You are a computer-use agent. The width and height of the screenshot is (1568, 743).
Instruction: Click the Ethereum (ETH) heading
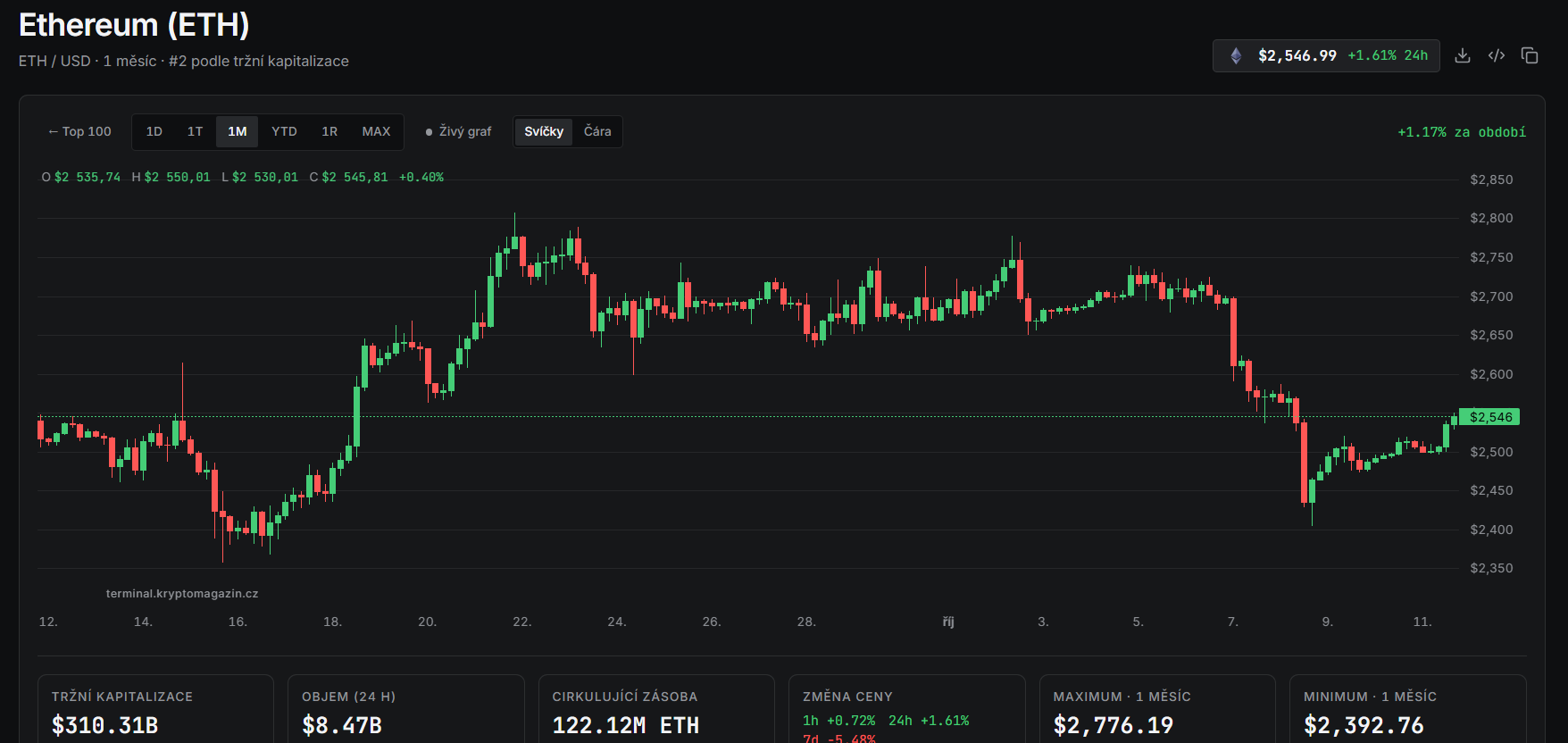coord(134,25)
